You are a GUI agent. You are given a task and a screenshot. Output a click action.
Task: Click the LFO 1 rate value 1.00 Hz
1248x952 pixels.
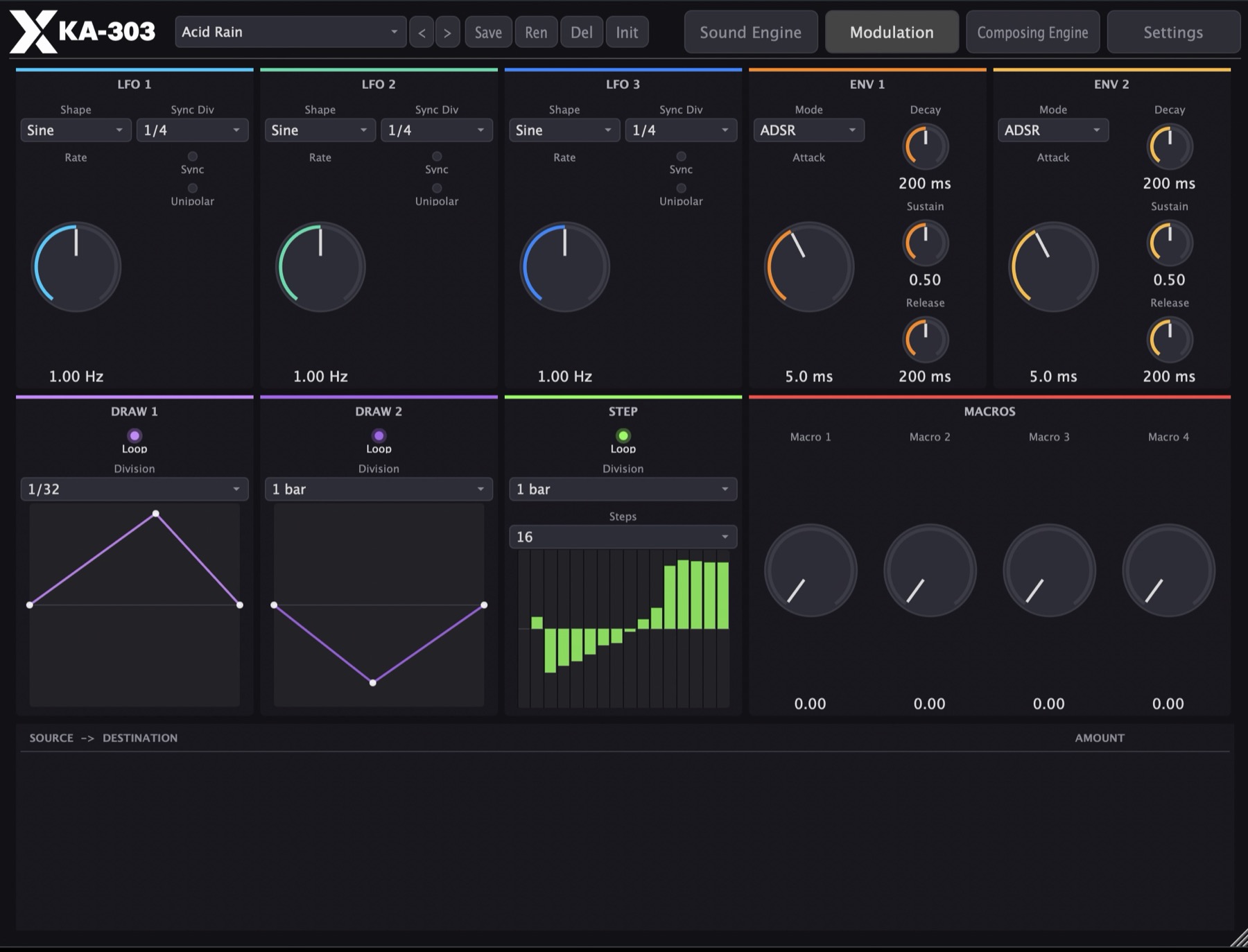(76, 377)
